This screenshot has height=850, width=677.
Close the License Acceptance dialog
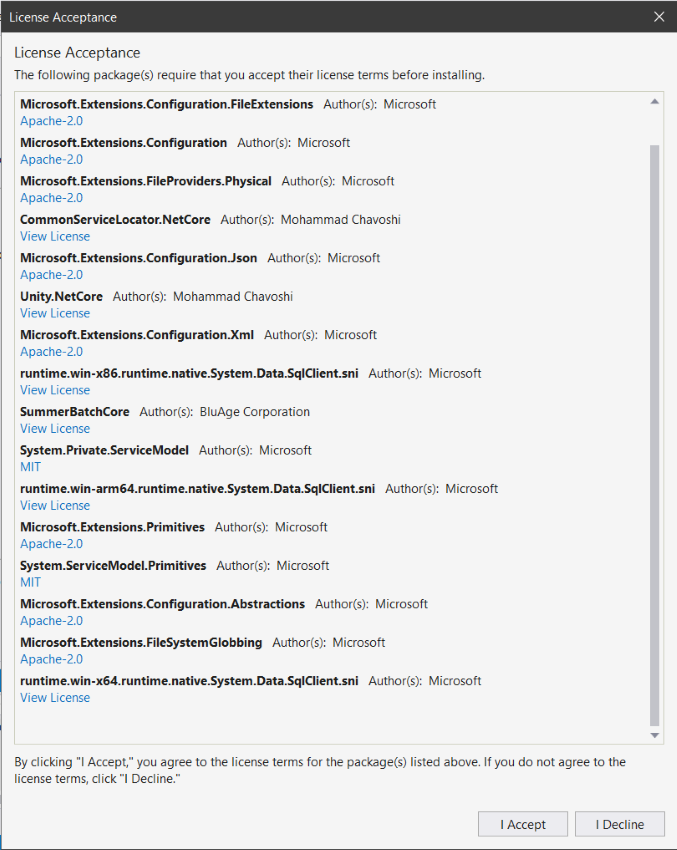659,17
